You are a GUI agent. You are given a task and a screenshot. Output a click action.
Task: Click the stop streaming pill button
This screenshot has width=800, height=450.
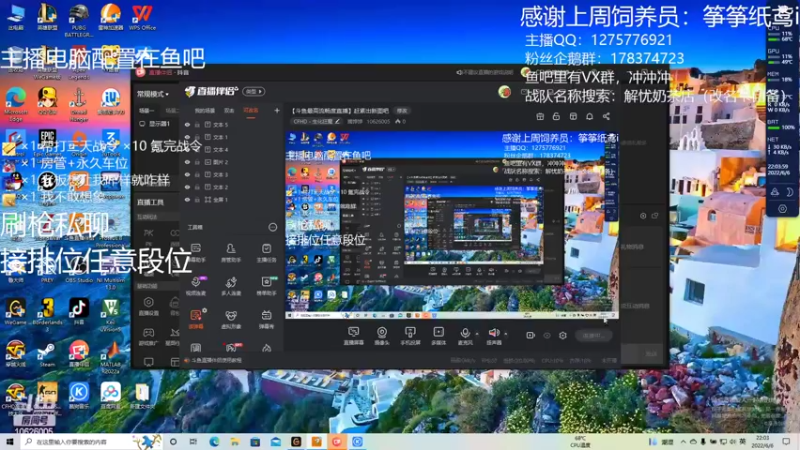click(593, 335)
